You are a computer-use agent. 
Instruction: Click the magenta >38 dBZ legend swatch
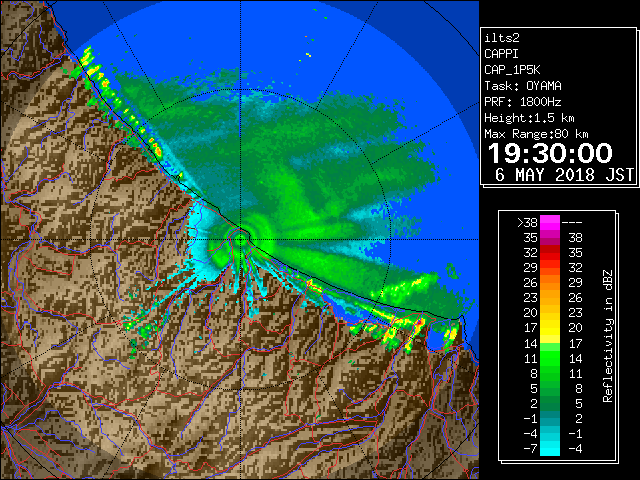click(x=550, y=222)
